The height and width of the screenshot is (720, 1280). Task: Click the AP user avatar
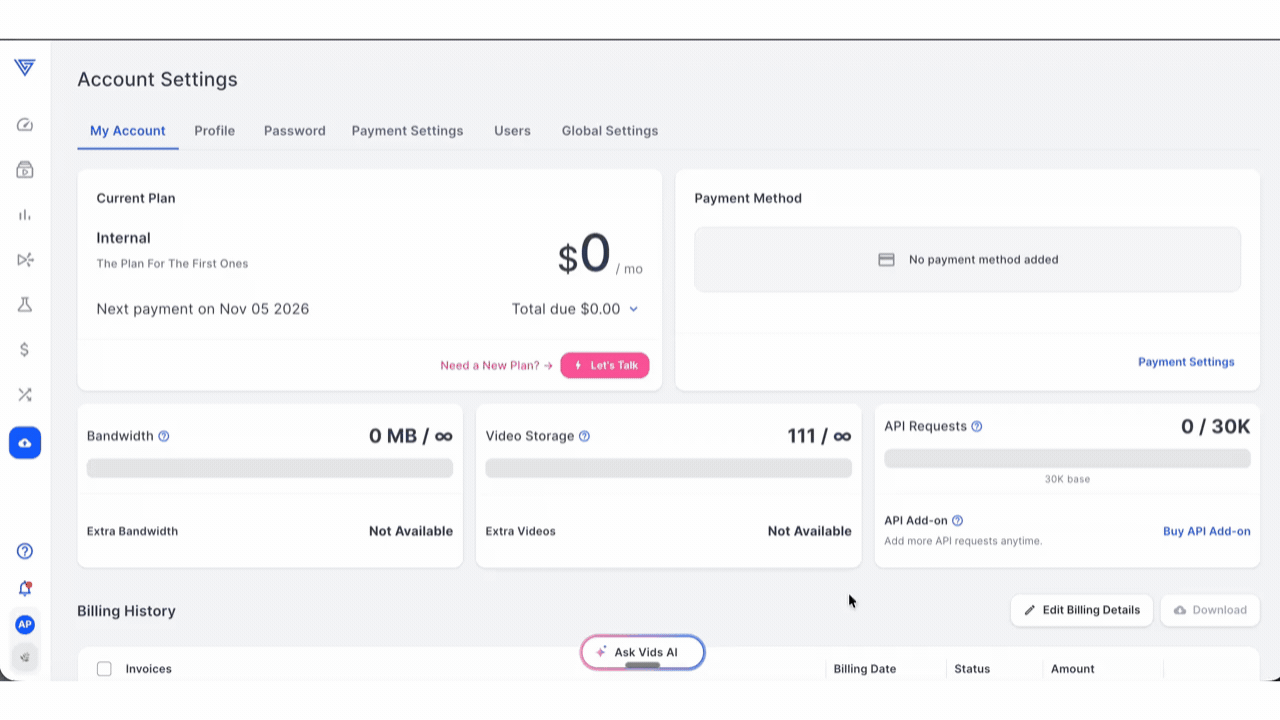(x=25, y=625)
